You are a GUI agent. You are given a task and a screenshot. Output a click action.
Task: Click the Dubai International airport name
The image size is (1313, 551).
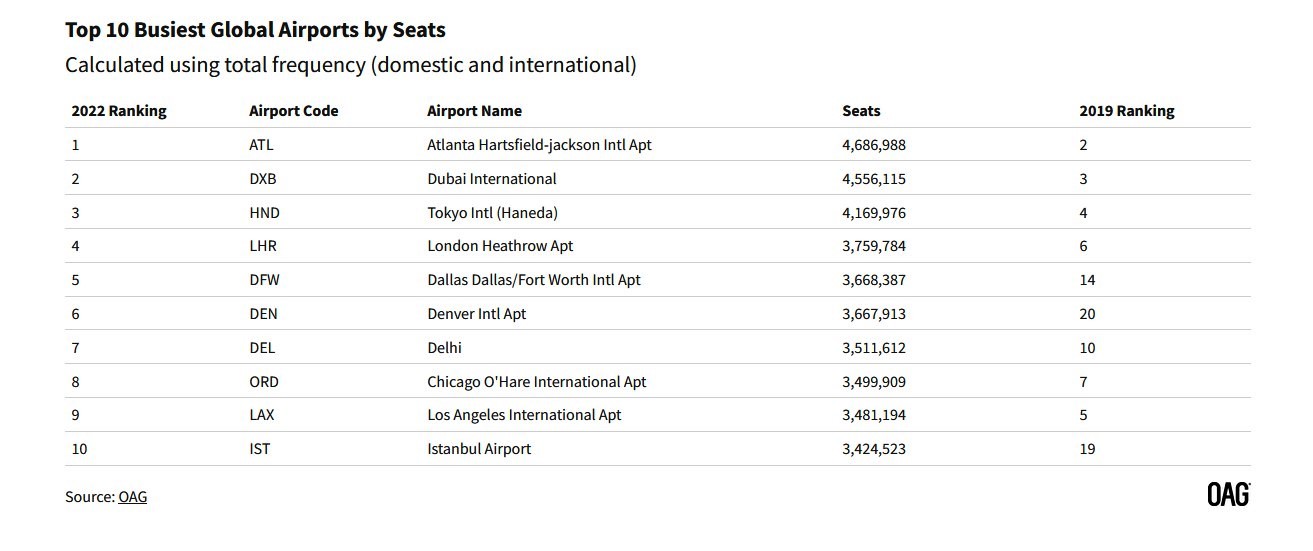[x=492, y=179]
